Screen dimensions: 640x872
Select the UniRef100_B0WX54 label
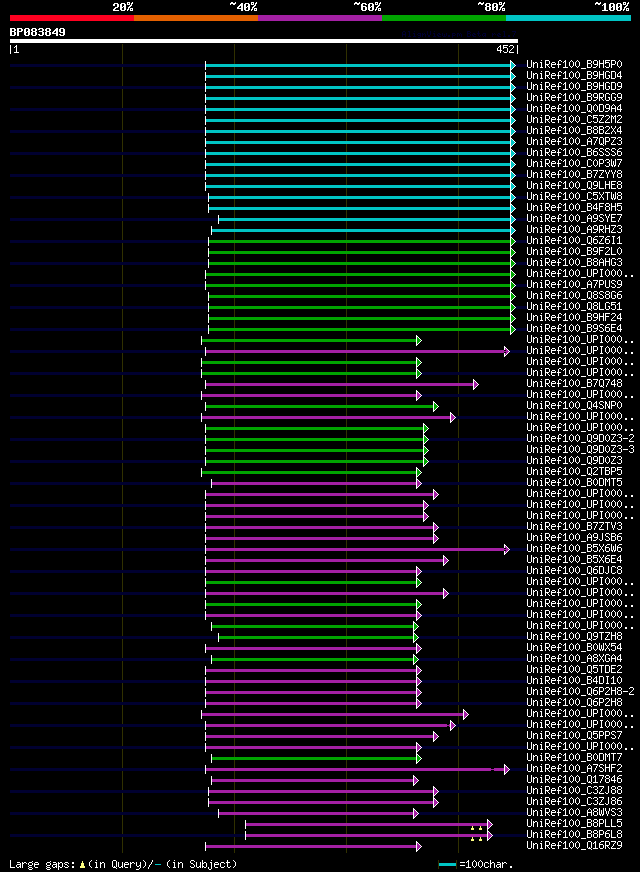point(574,648)
